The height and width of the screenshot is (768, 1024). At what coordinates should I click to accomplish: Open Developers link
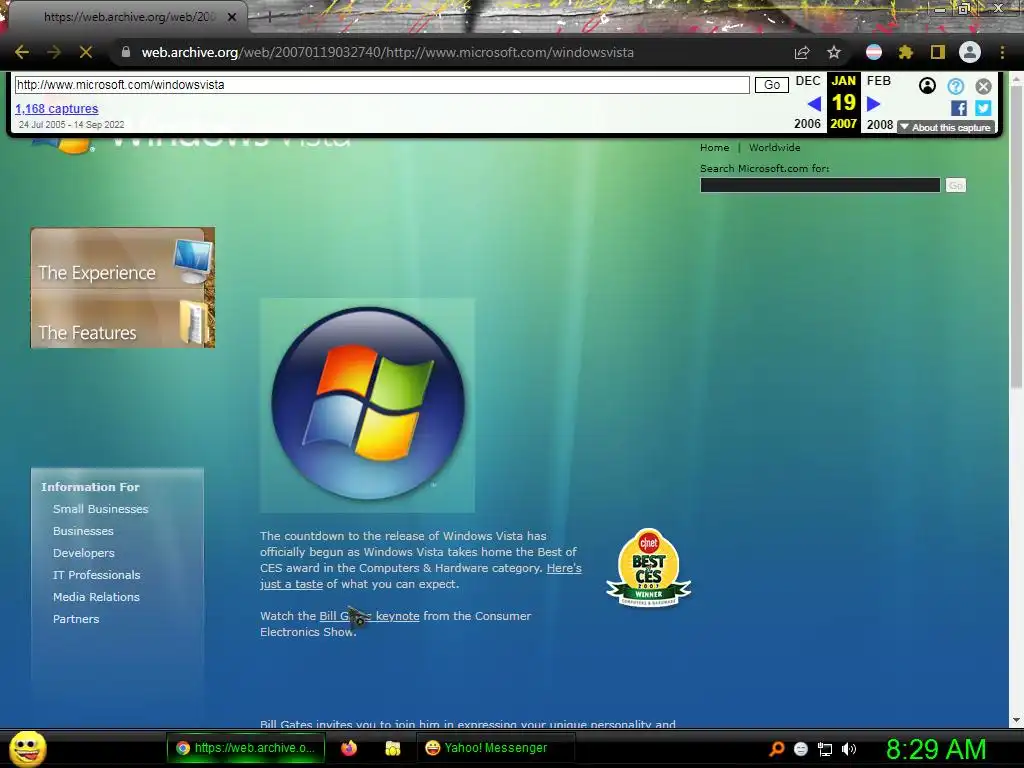click(x=84, y=552)
